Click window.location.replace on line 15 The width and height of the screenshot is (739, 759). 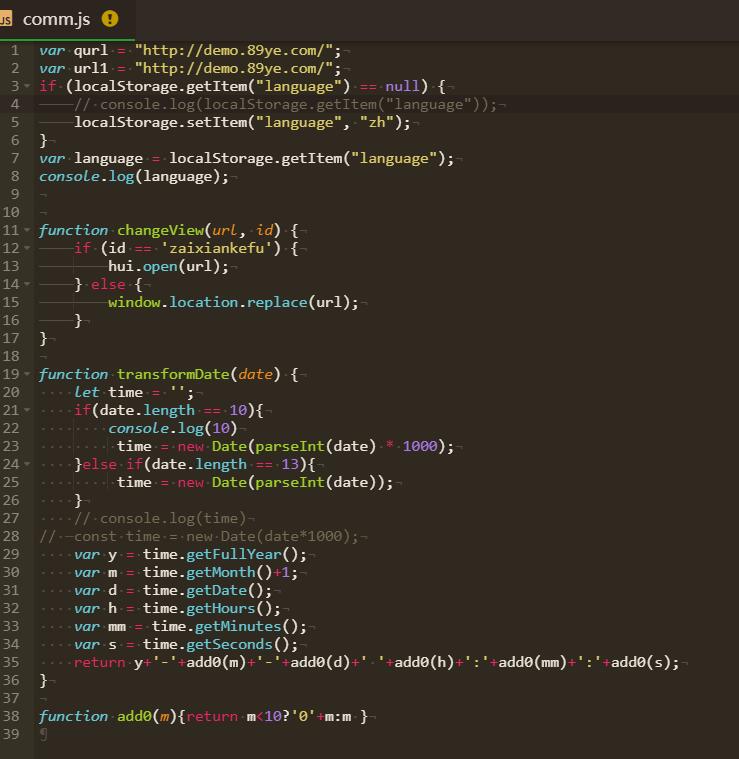point(208,302)
